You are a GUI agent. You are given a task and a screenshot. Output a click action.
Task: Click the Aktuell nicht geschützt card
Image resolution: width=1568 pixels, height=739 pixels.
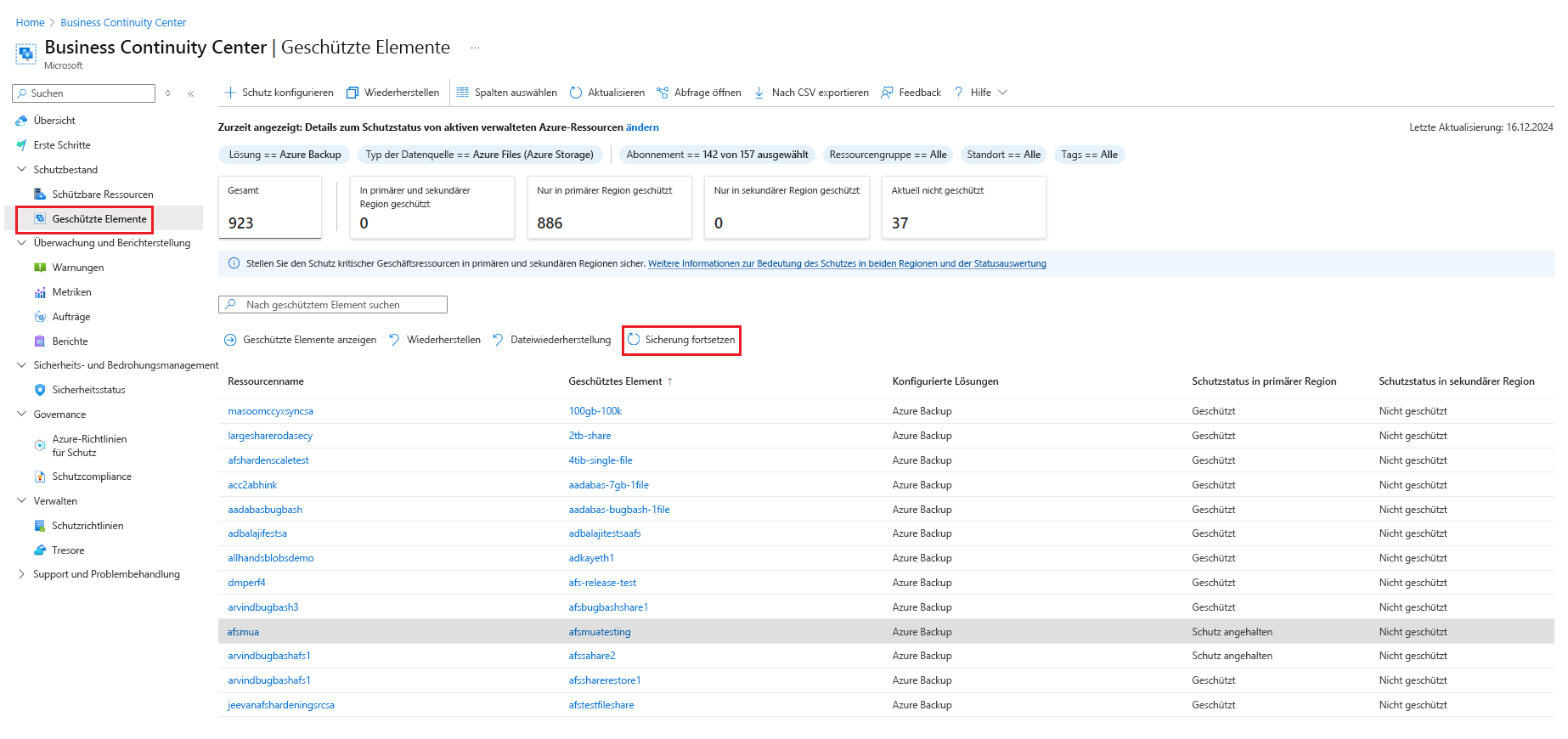[x=964, y=207]
